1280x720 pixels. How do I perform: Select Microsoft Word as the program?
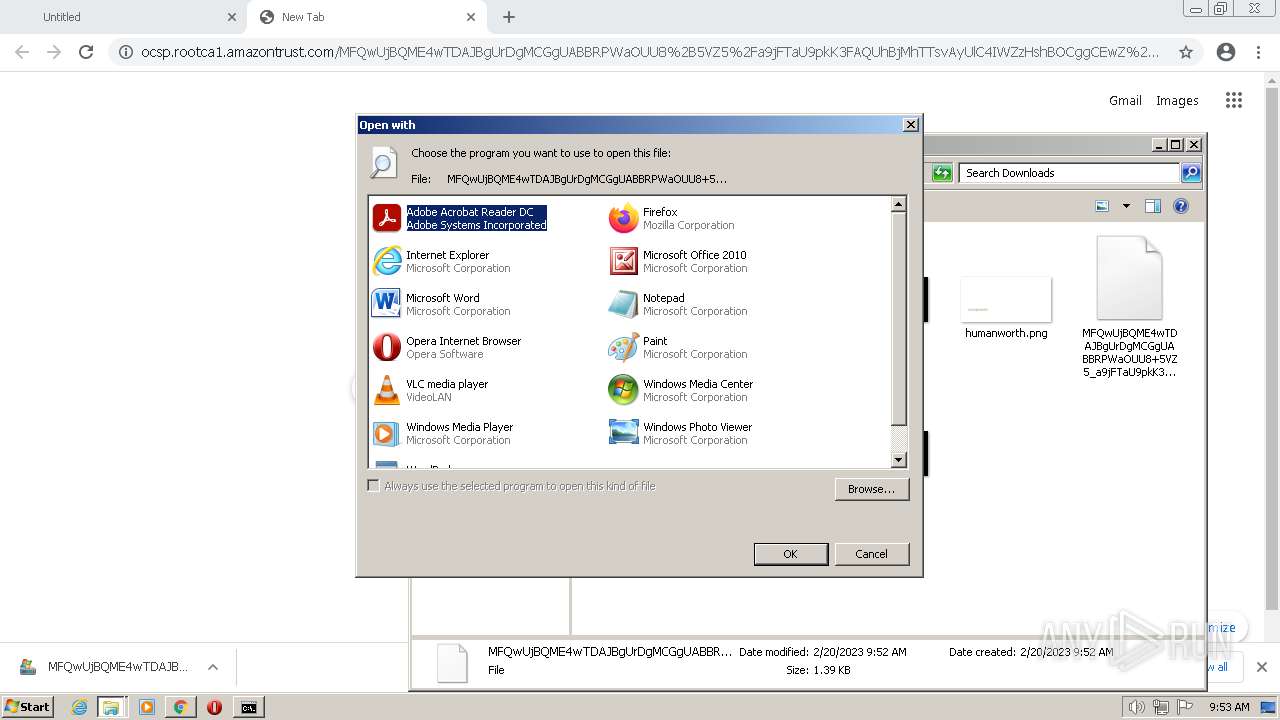441,304
